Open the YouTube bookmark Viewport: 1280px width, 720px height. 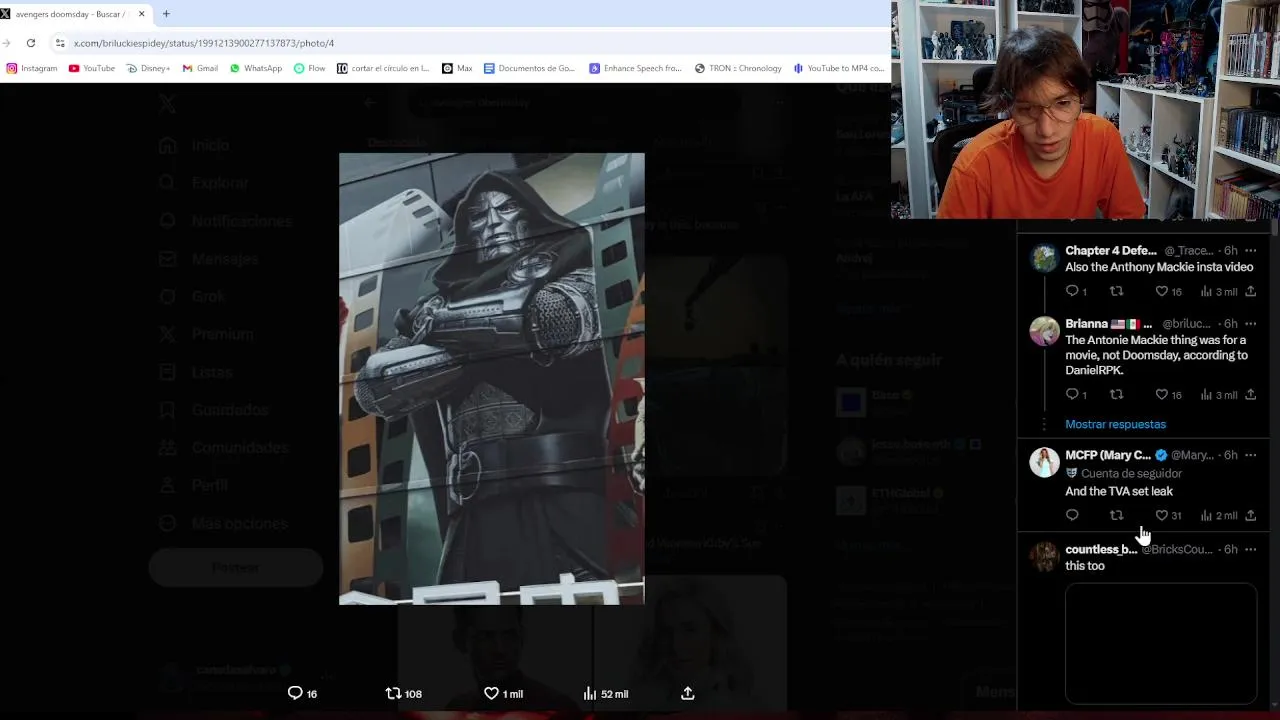92,68
